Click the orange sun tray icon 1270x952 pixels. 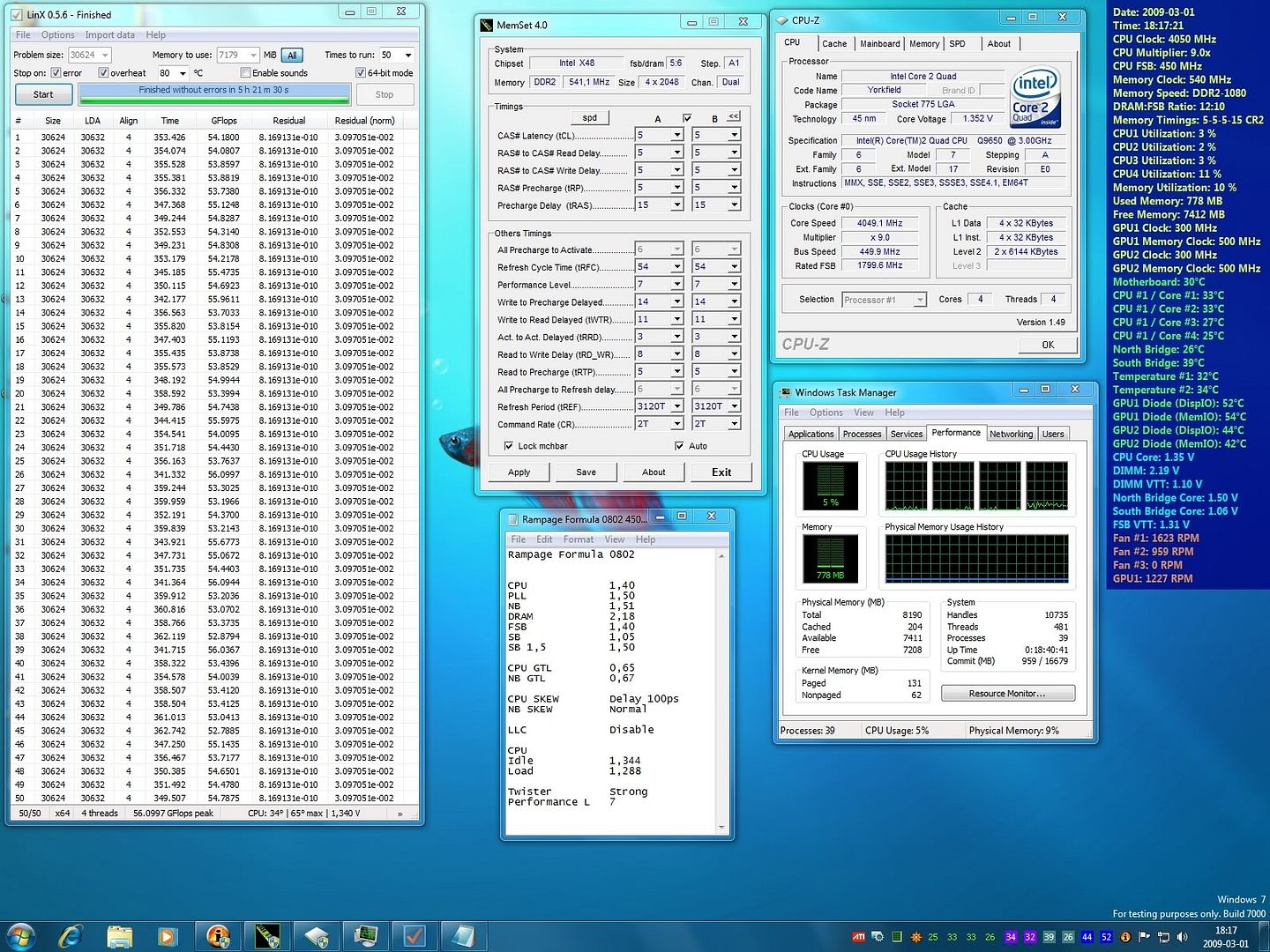[x=916, y=937]
